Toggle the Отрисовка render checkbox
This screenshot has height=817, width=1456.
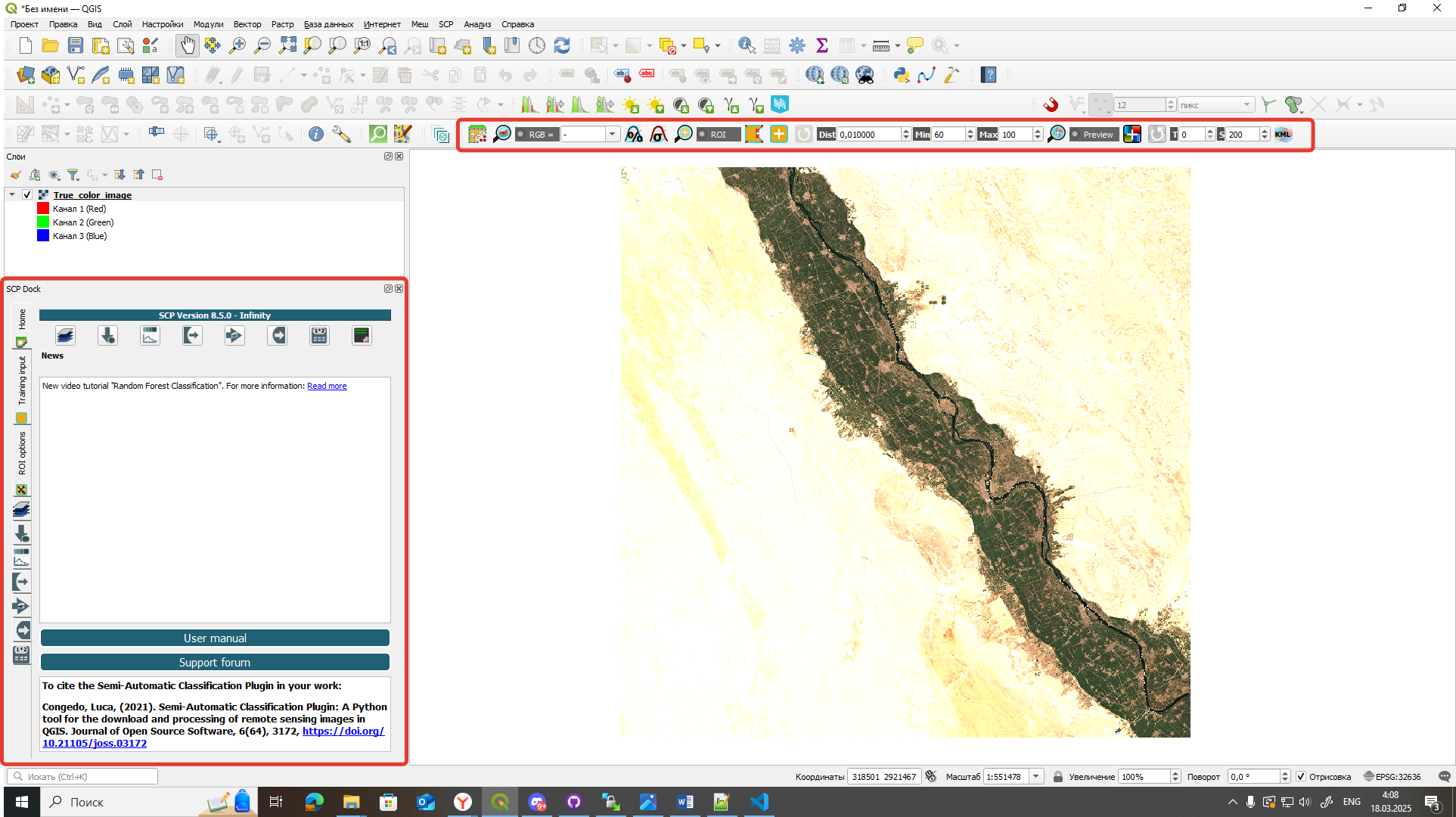coord(1301,776)
